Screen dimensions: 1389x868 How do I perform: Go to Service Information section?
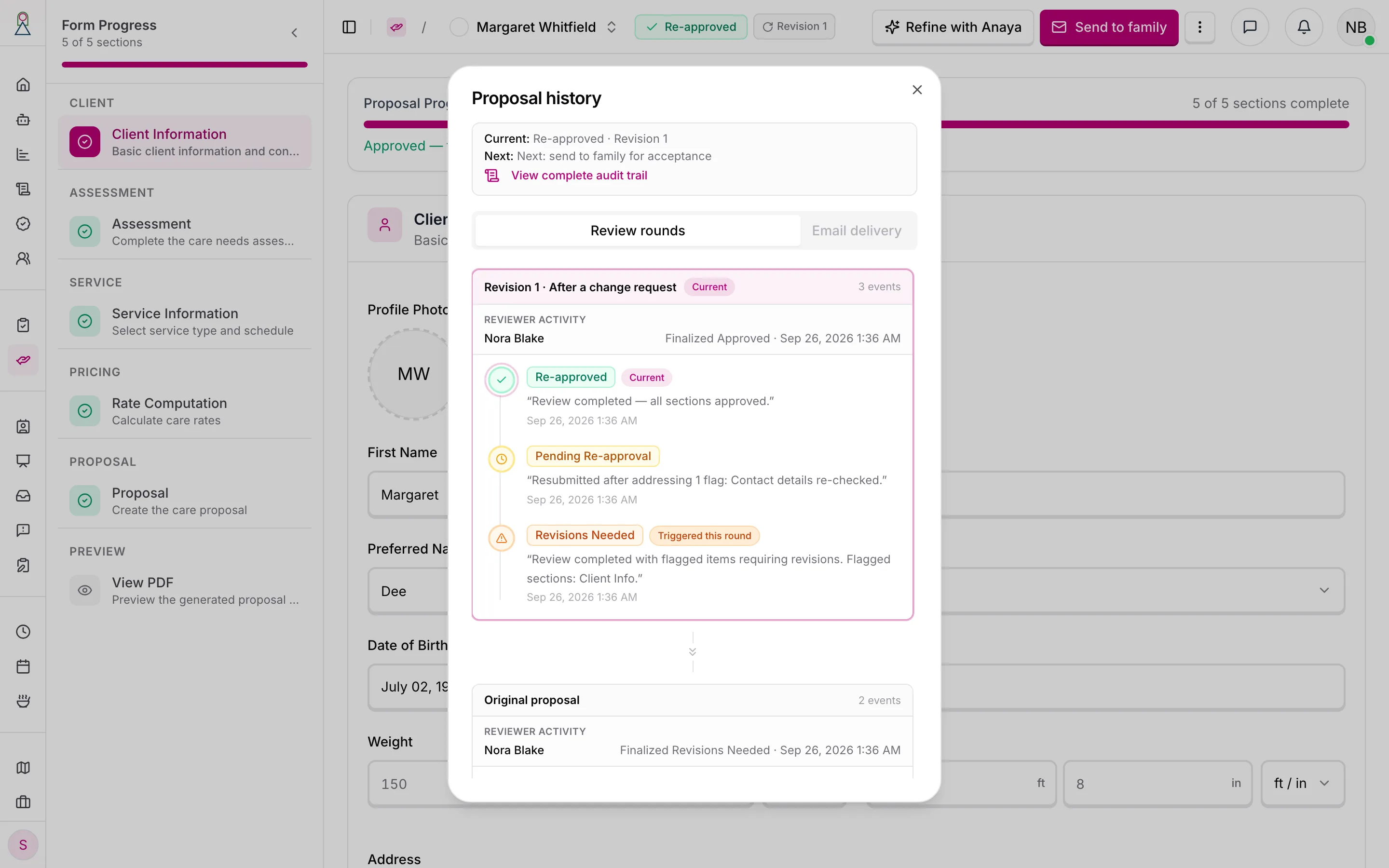point(185,321)
